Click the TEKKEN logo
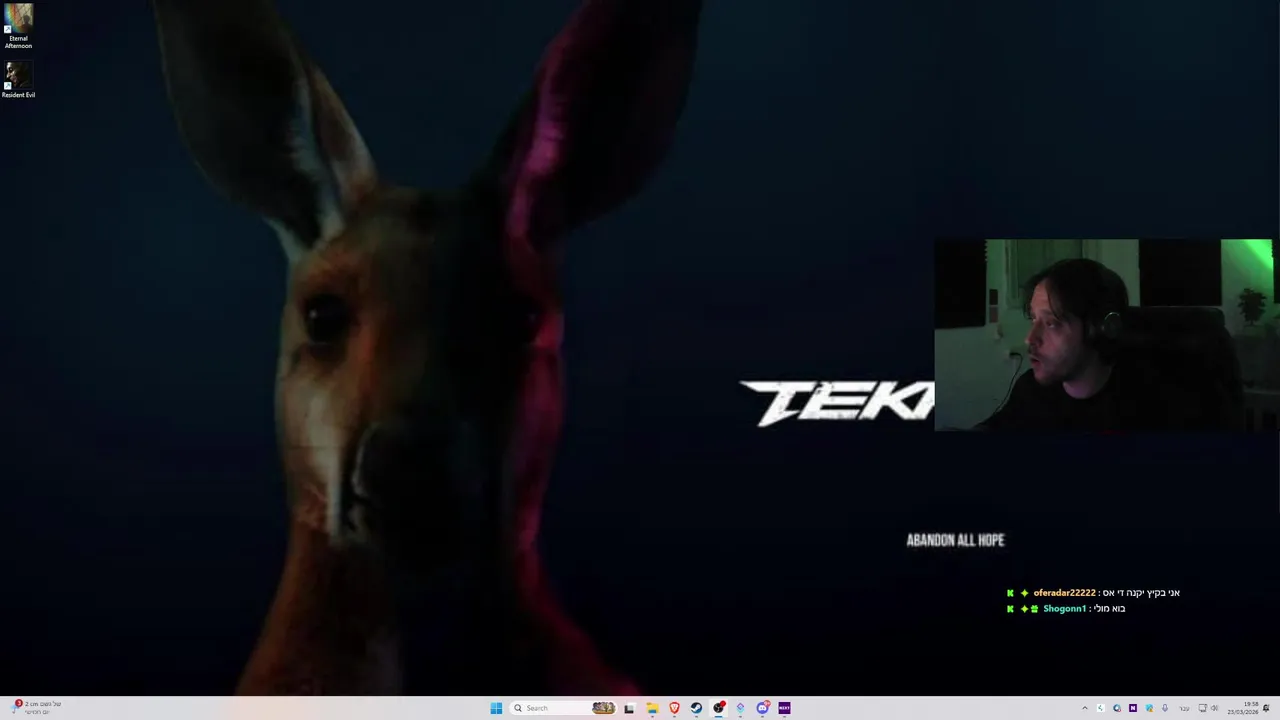 837,403
